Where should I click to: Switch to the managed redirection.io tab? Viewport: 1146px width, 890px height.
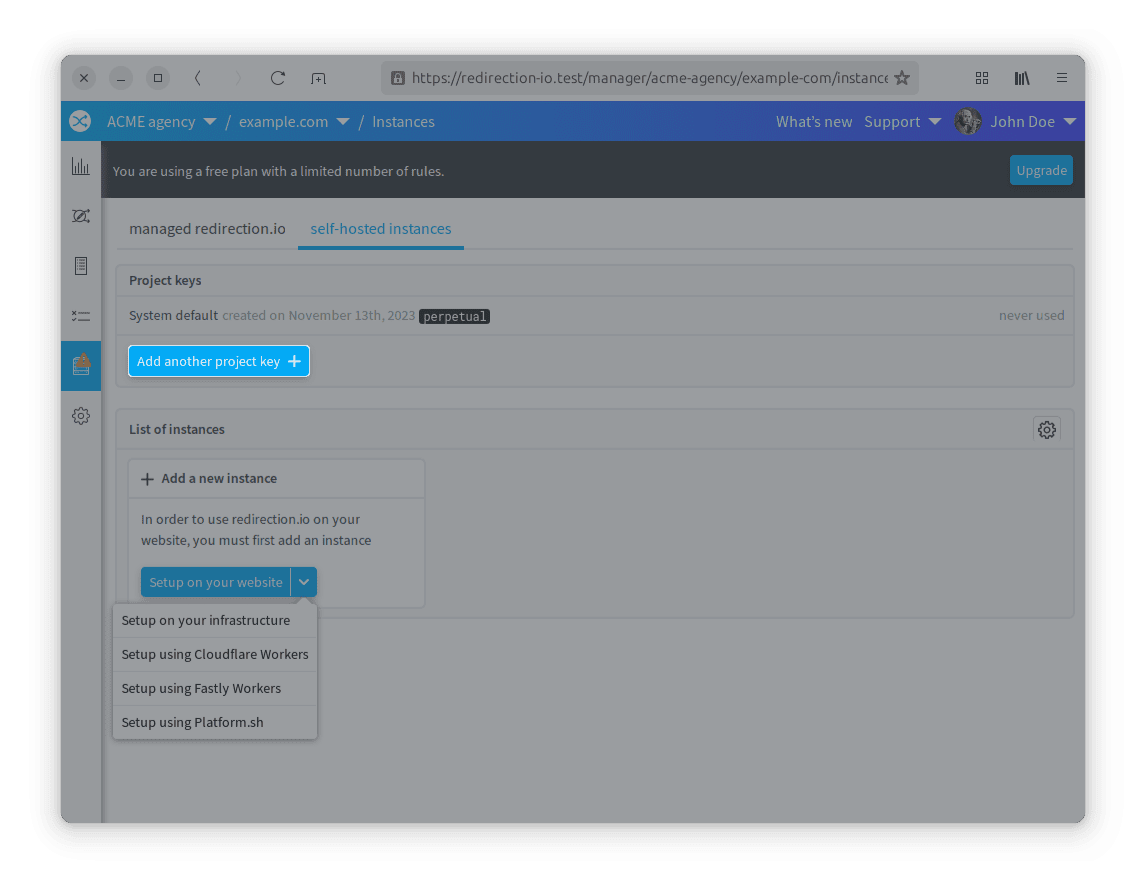[x=206, y=228]
